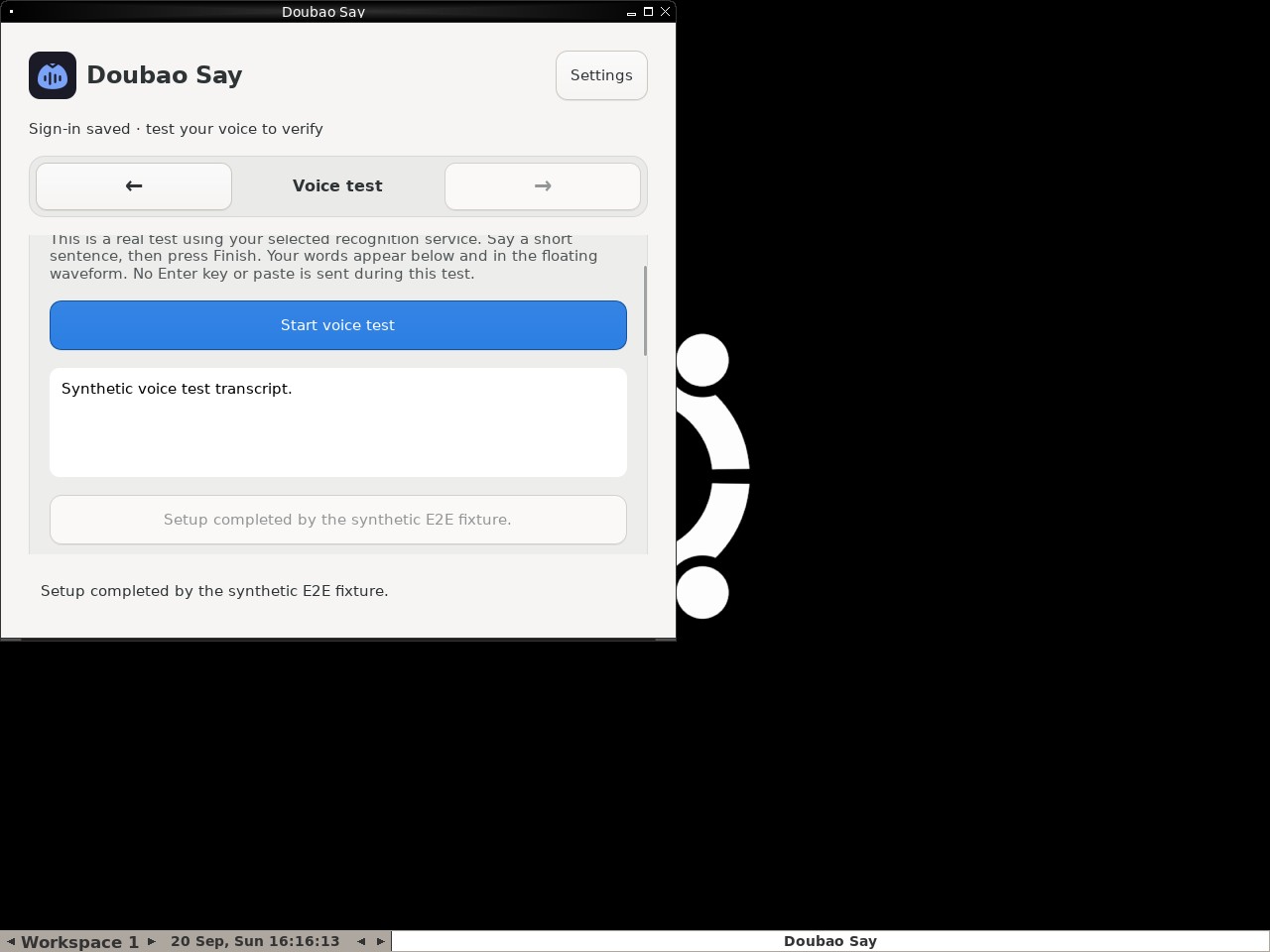Click the scrollbar in the voice test panel
This screenshot has height=952, width=1270.
(645, 310)
